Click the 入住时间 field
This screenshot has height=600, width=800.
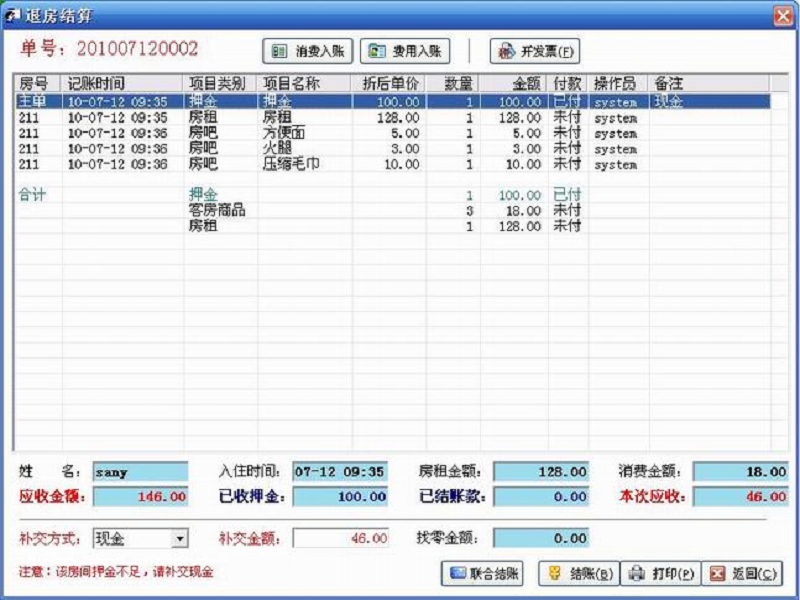(x=339, y=471)
